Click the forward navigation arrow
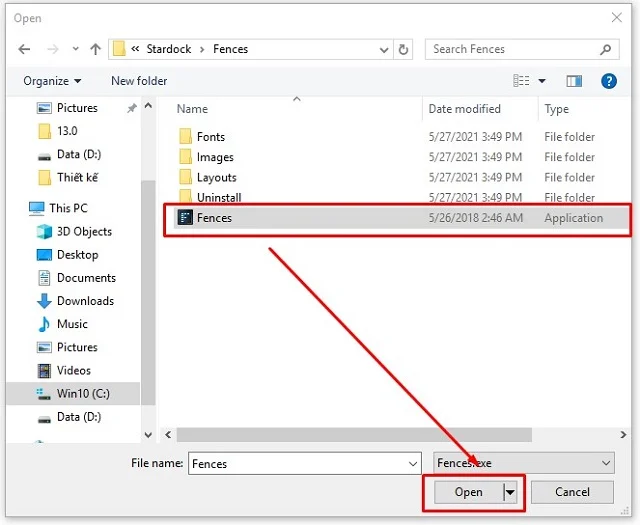Image resolution: width=640 pixels, height=525 pixels. [53, 49]
